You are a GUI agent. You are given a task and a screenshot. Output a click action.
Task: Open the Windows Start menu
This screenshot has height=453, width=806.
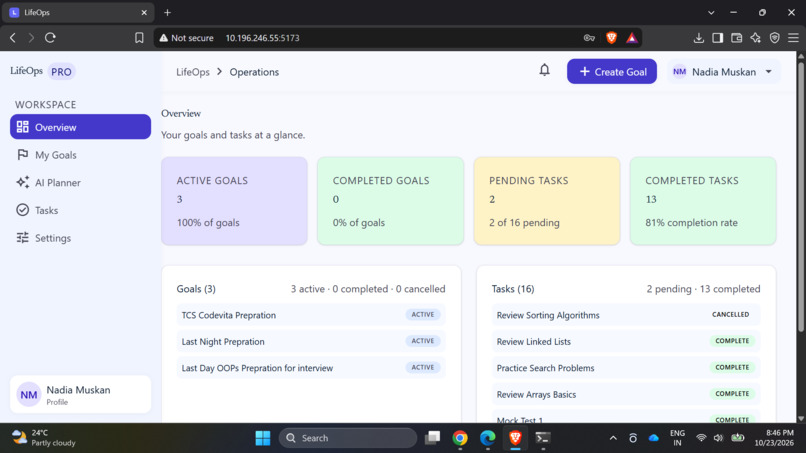tap(263, 438)
